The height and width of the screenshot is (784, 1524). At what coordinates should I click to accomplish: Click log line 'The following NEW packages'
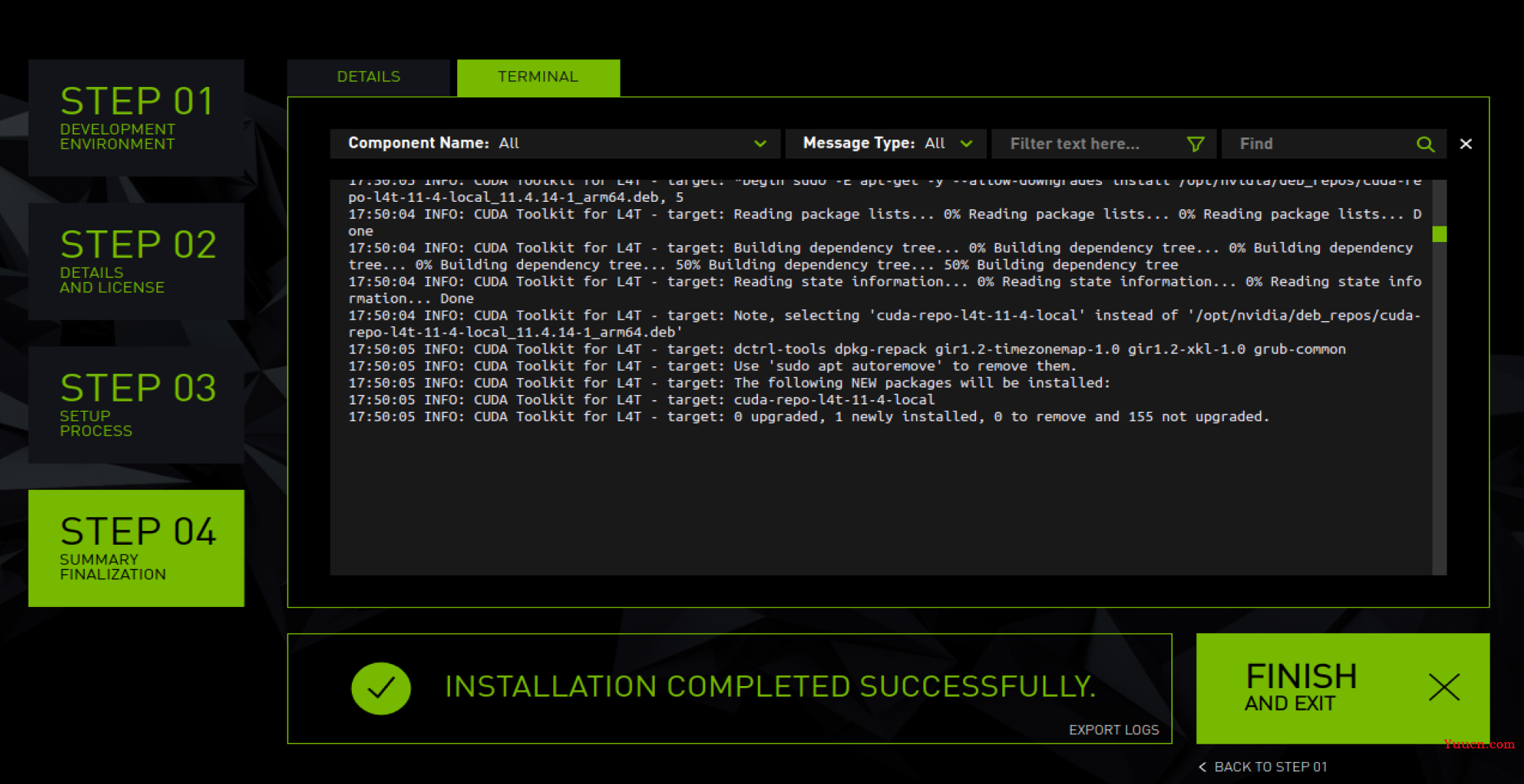[729, 382]
